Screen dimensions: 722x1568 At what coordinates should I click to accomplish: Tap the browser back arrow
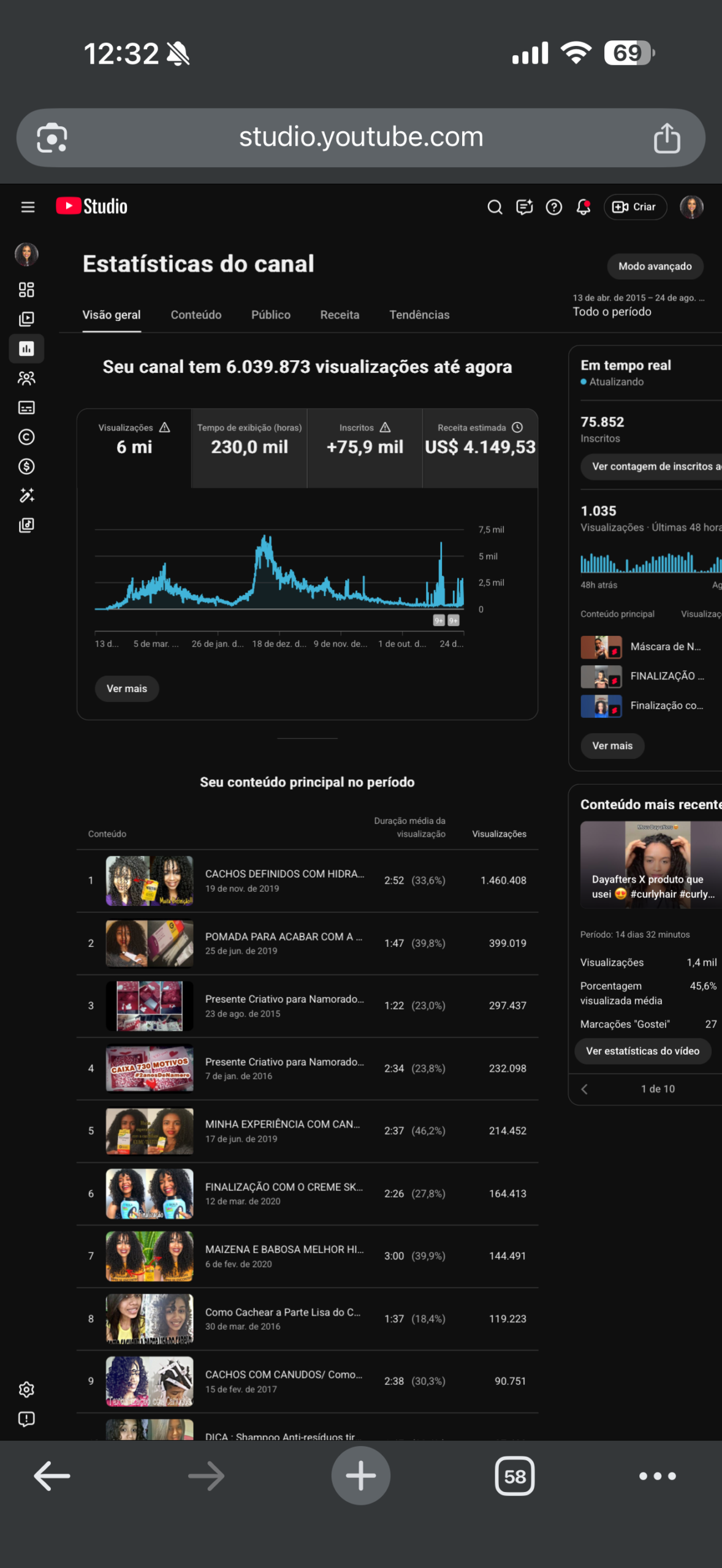(x=51, y=1476)
